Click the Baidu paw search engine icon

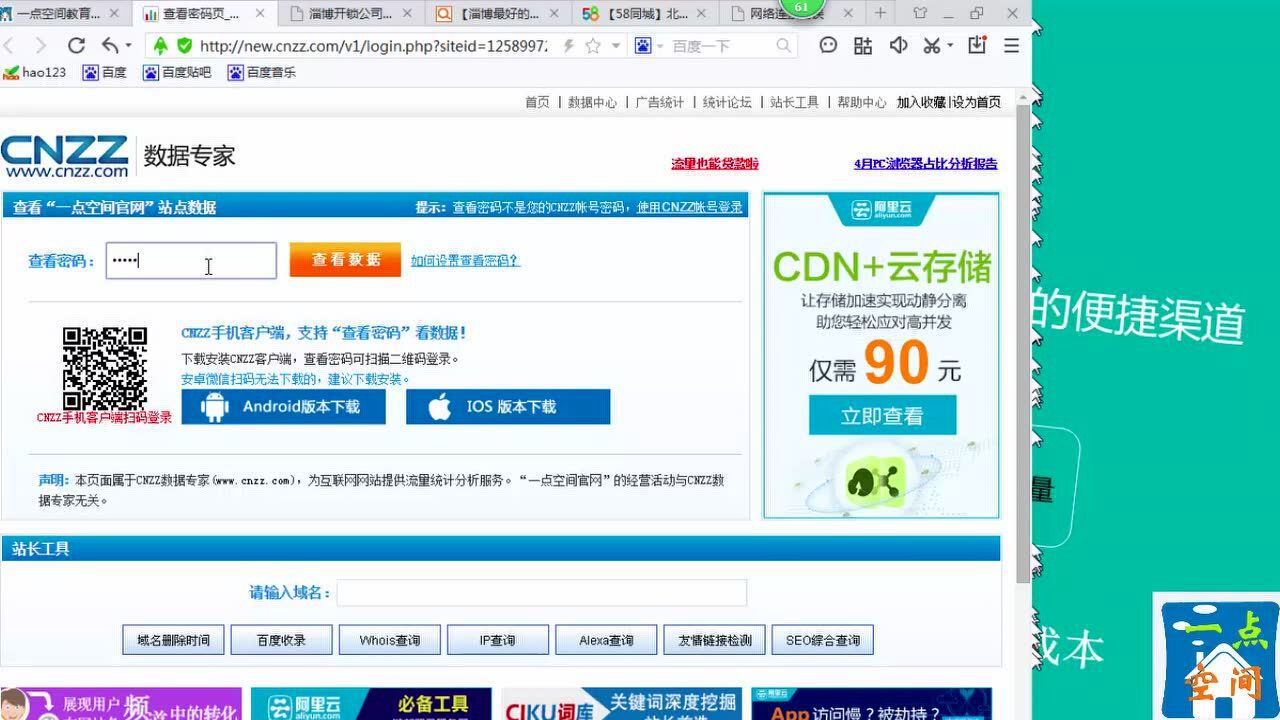tap(642, 46)
